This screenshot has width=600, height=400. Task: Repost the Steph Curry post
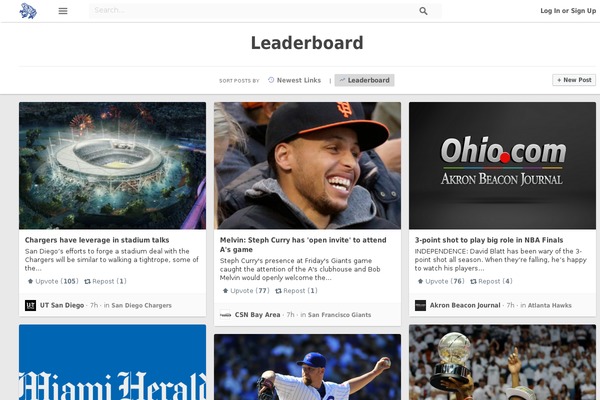point(297,291)
